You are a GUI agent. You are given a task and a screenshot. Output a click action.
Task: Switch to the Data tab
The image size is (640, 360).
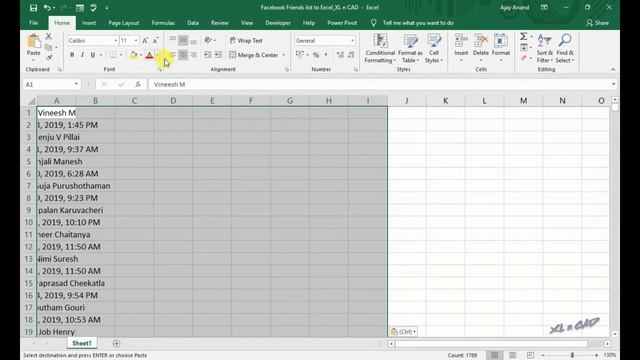click(193, 23)
